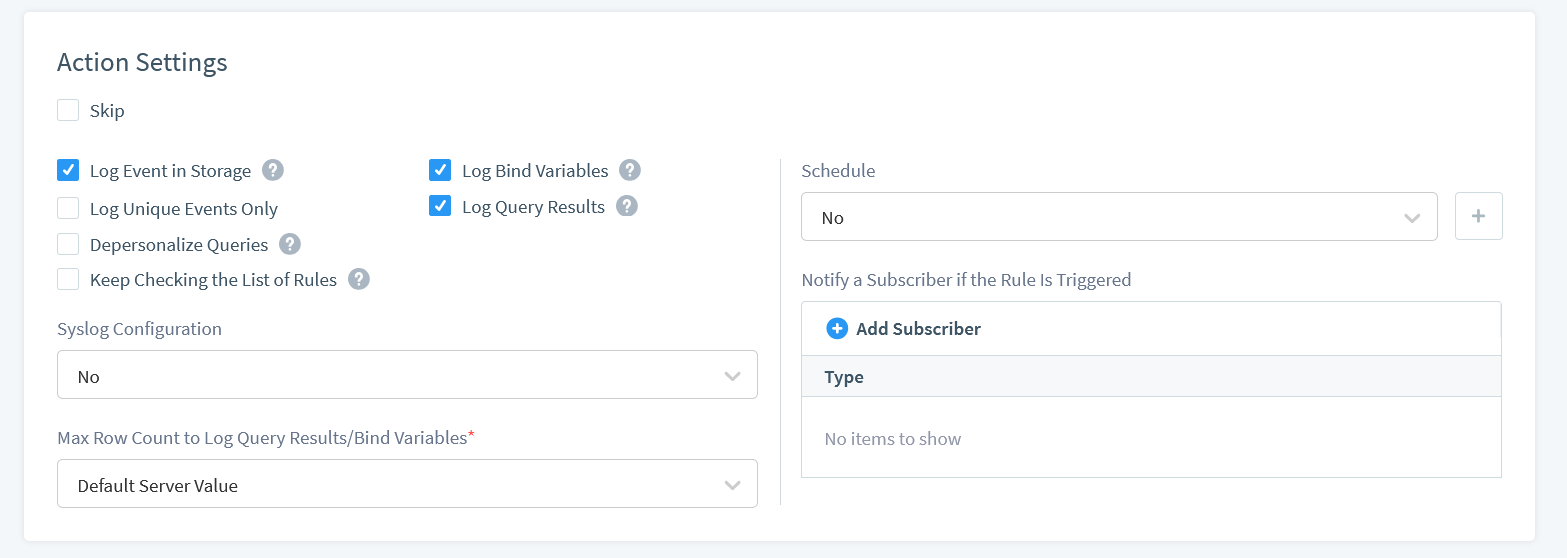1567x558 pixels.
Task: View help icon for Log Bind Variables
Action: [x=630, y=170]
